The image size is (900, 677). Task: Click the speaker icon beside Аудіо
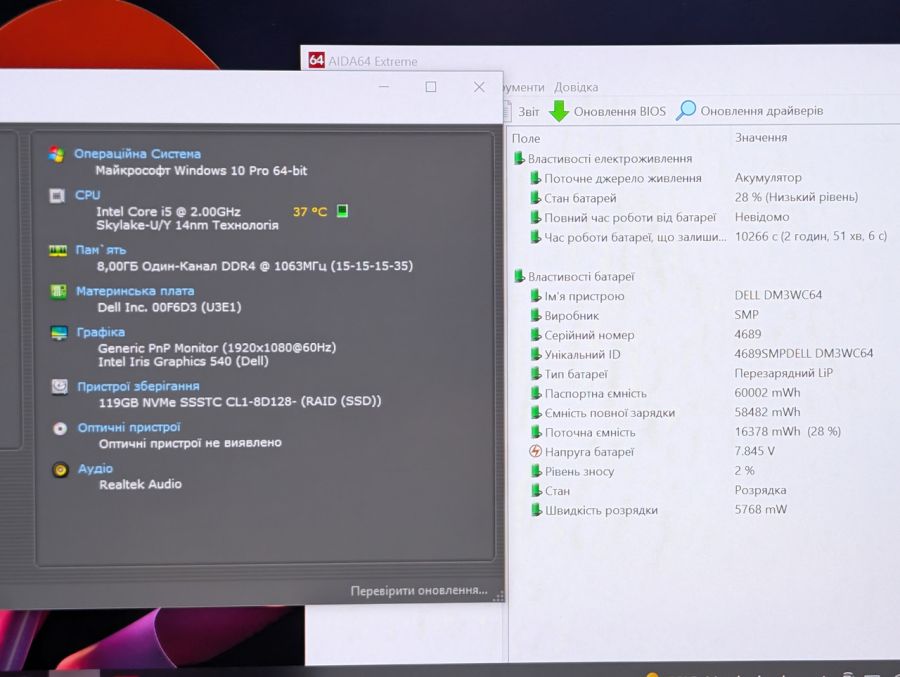click(60, 470)
